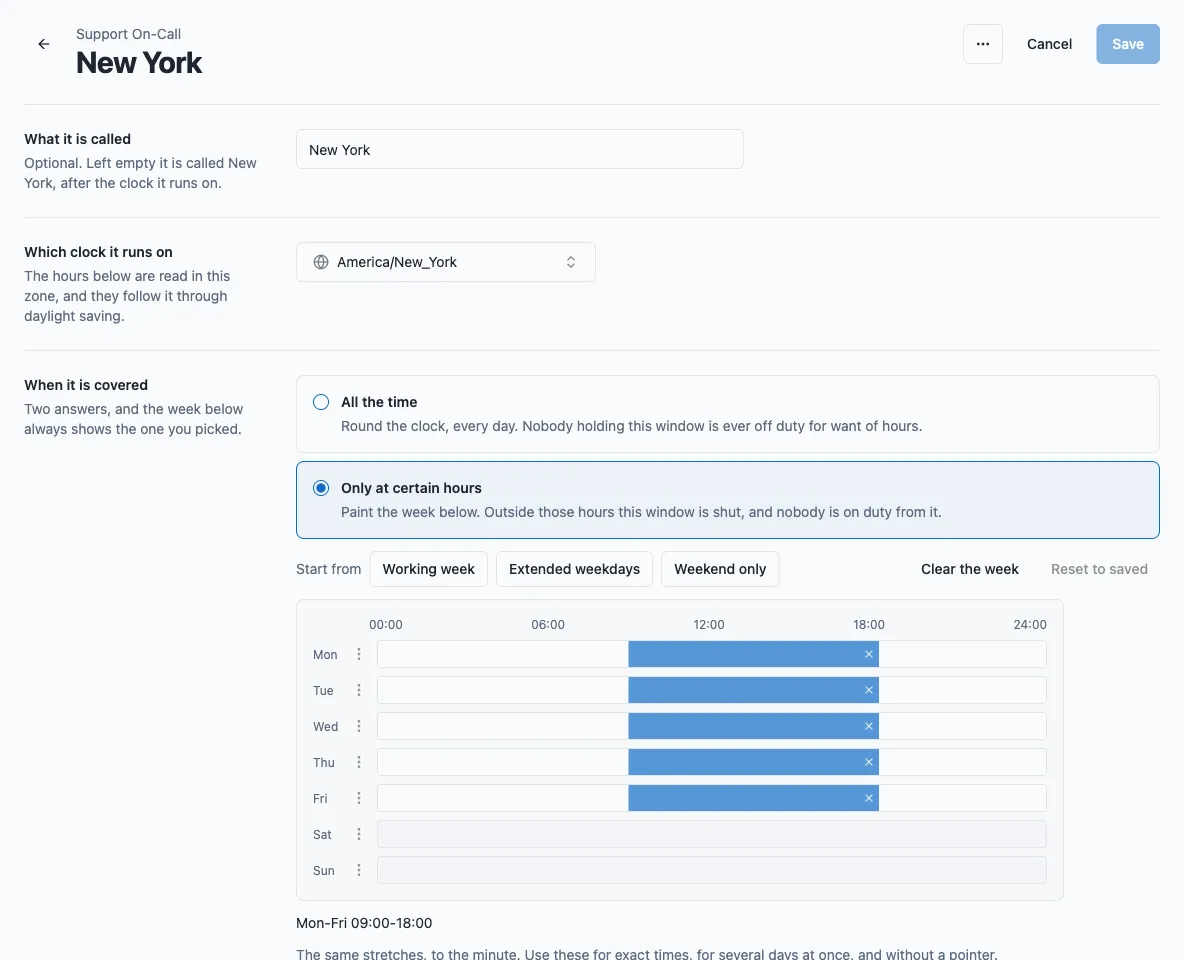Viewport: 1184px width, 960px height.
Task: Open Saturday row options menu
Action: 359,834
